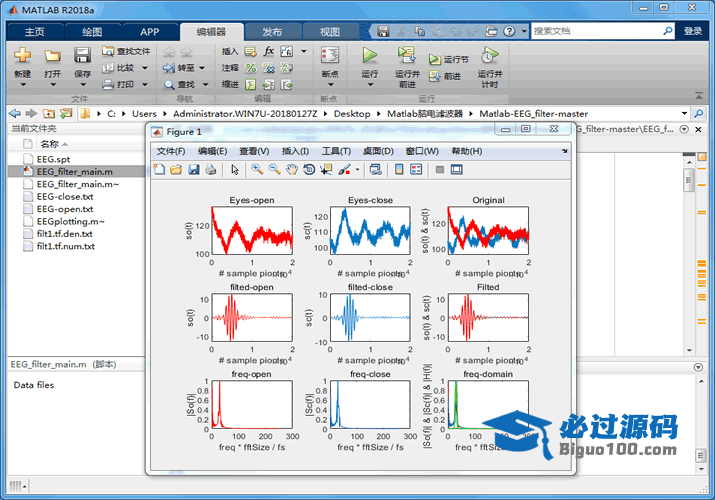This screenshot has width=715, height=500.
Task: Switch to the 发布 Publish tab
Action: [272, 32]
